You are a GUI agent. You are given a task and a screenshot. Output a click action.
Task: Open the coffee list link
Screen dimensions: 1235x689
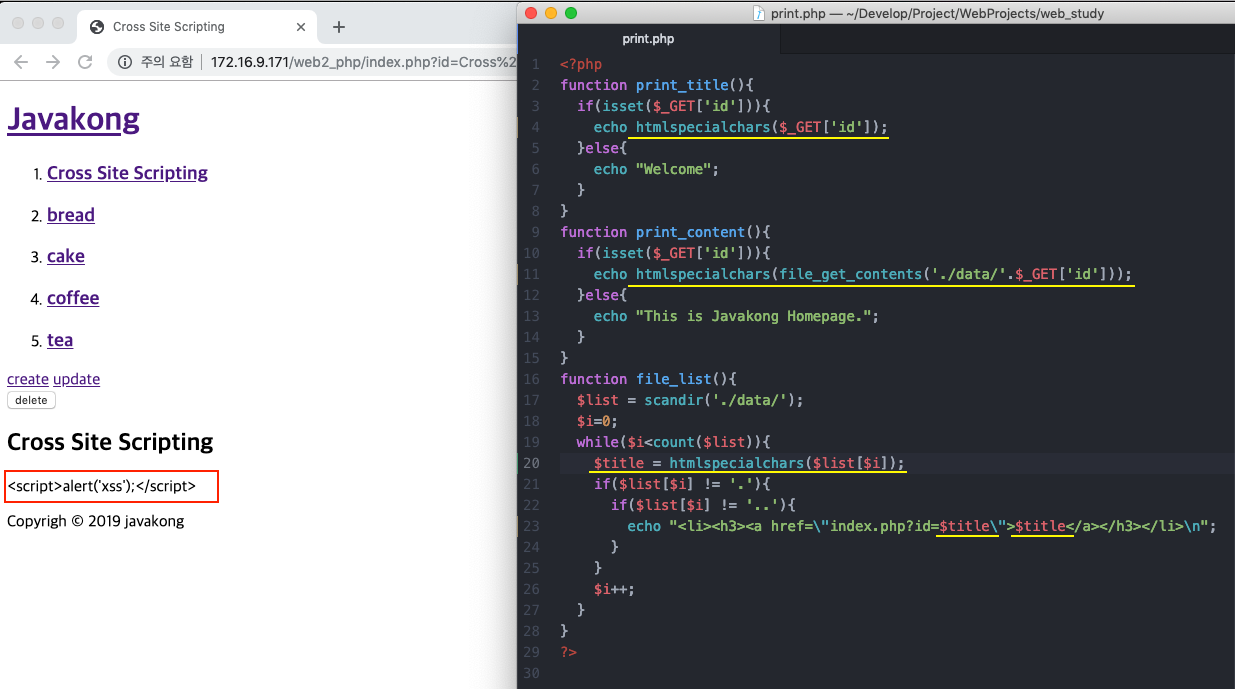[x=73, y=298]
